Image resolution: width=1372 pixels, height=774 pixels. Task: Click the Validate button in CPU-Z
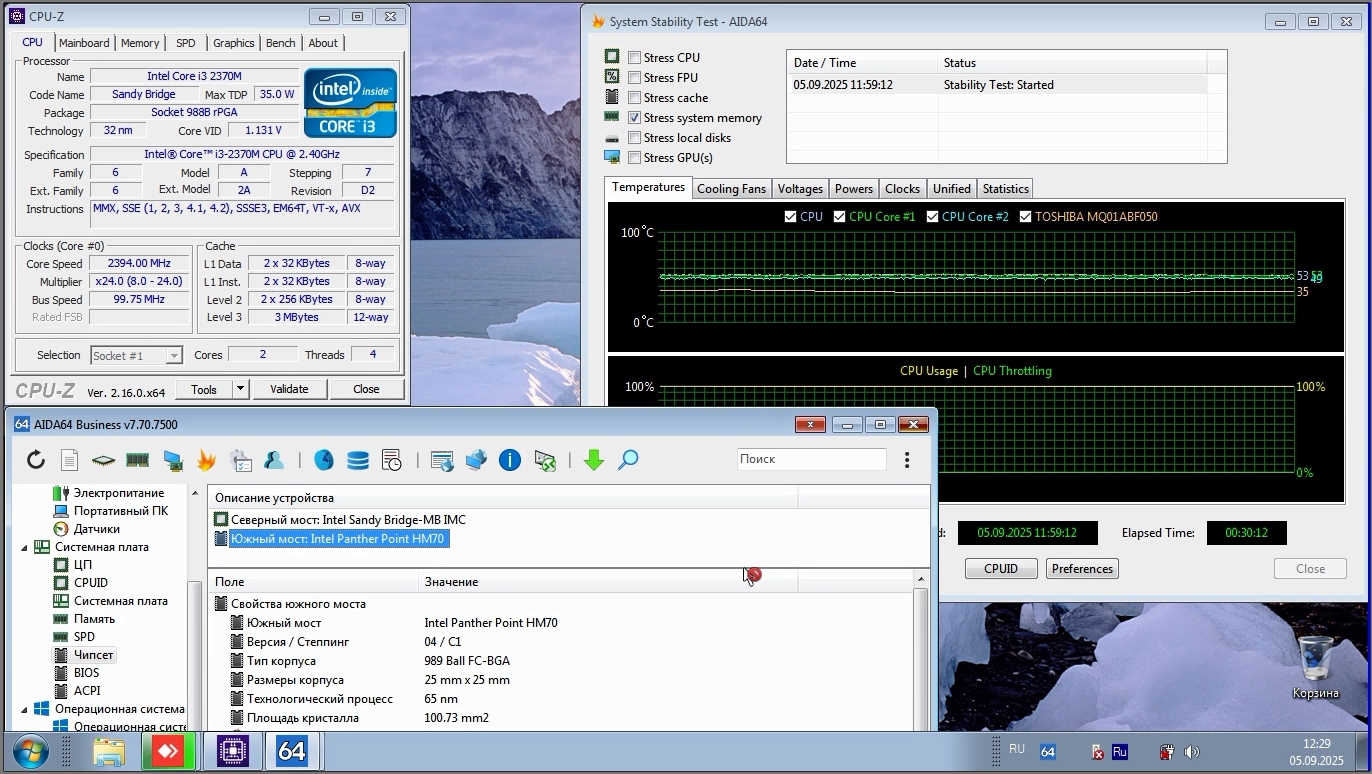[289, 389]
